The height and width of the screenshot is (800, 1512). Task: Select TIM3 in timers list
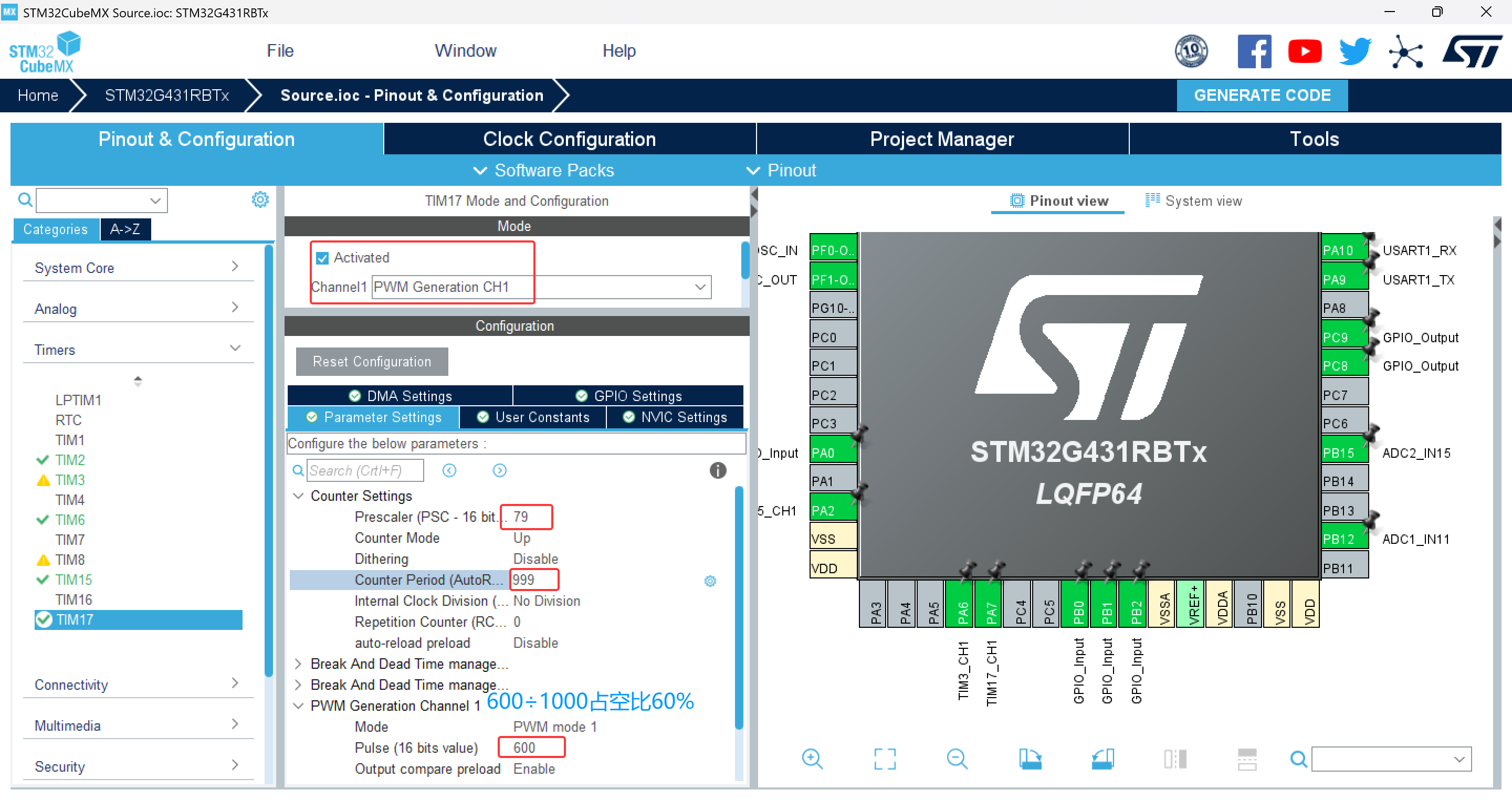[70, 480]
